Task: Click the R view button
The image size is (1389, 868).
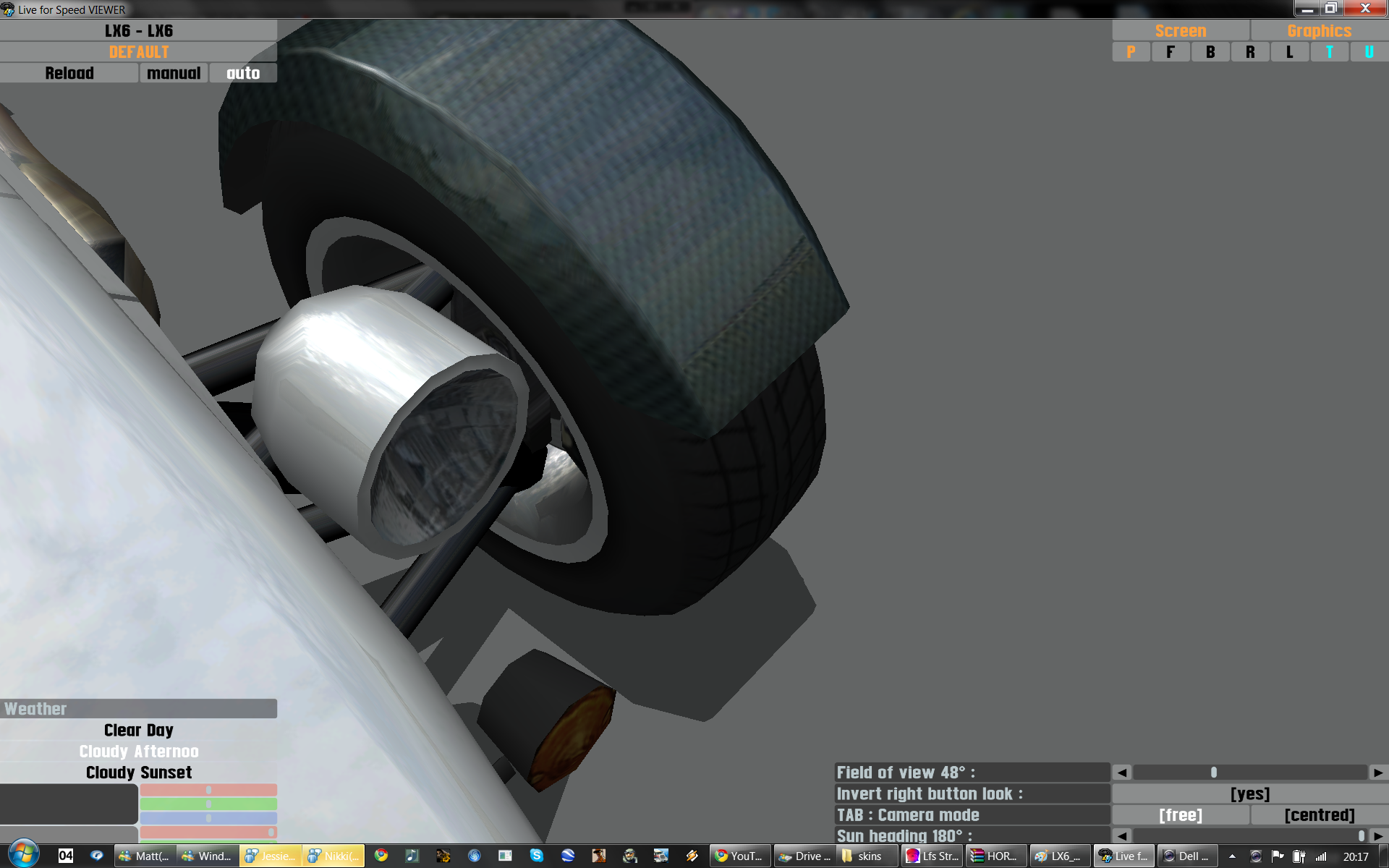Action: click(1250, 52)
